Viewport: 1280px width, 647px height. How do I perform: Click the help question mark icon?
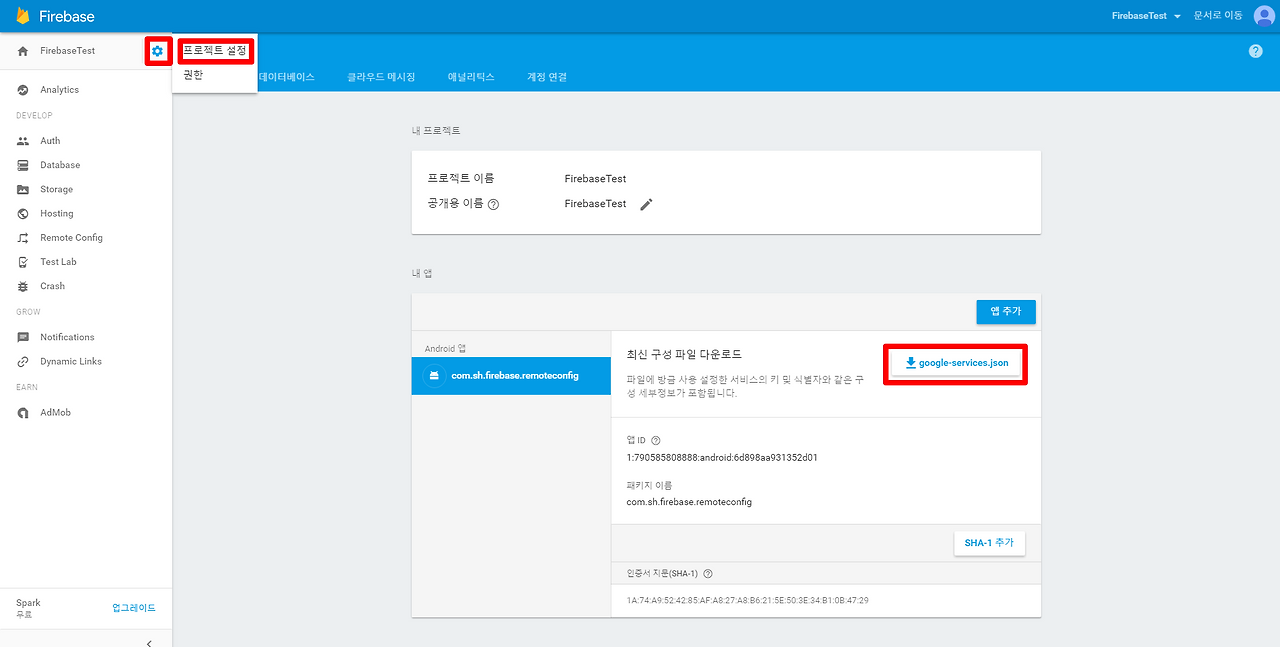1256,51
